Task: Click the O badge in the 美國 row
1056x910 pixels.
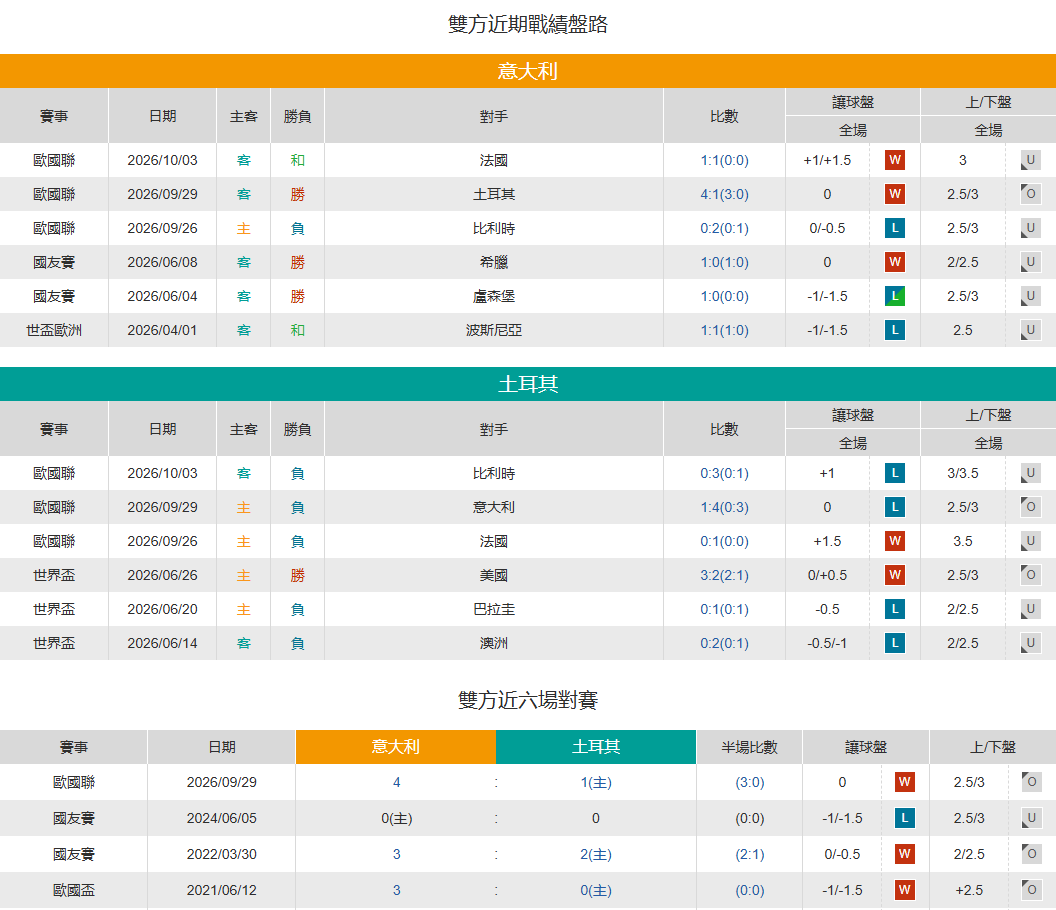Action: click(x=1030, y=575)
